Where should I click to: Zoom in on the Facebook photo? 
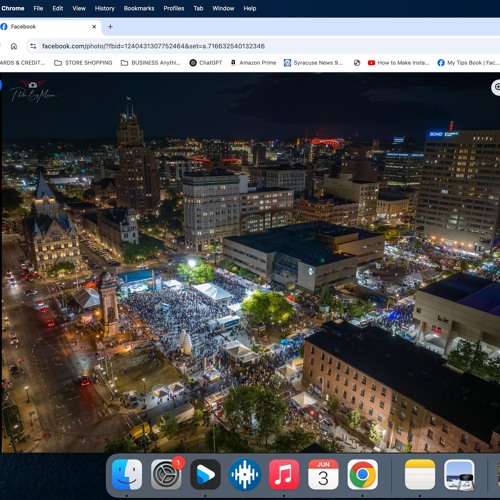(x=496, y=87)
